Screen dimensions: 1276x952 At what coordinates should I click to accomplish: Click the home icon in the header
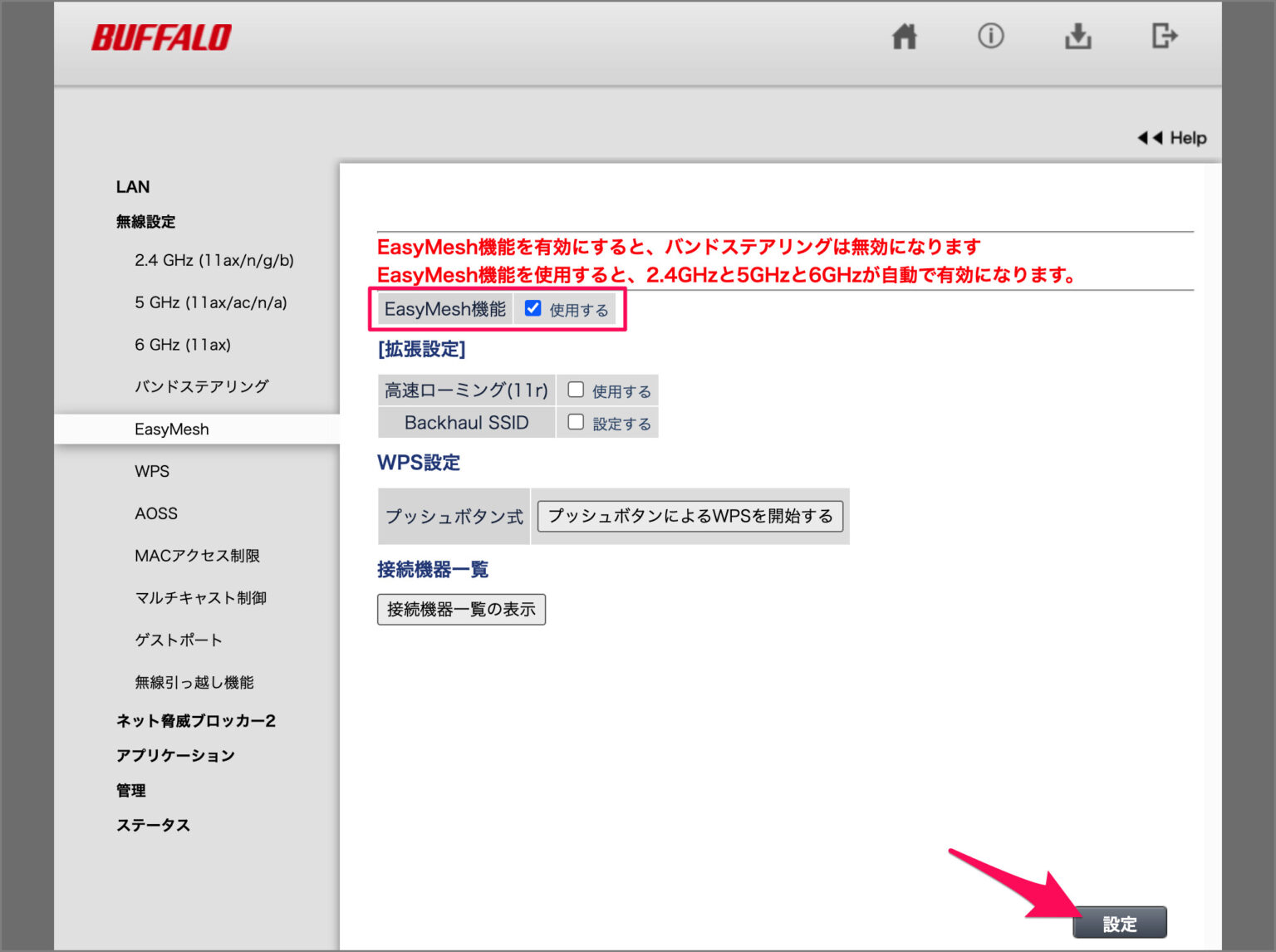(905, 37)
